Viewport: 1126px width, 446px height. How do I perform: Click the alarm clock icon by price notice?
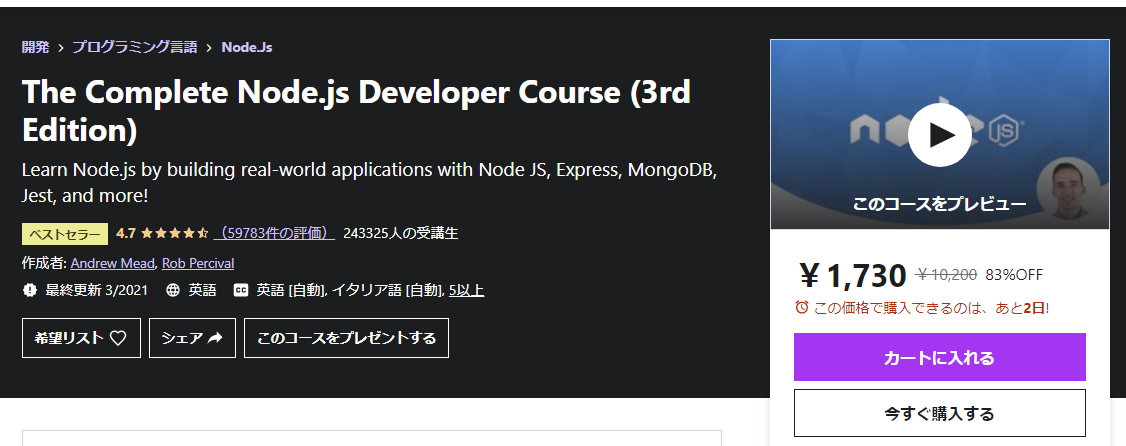pyautogui.click(x=802, y=307)
